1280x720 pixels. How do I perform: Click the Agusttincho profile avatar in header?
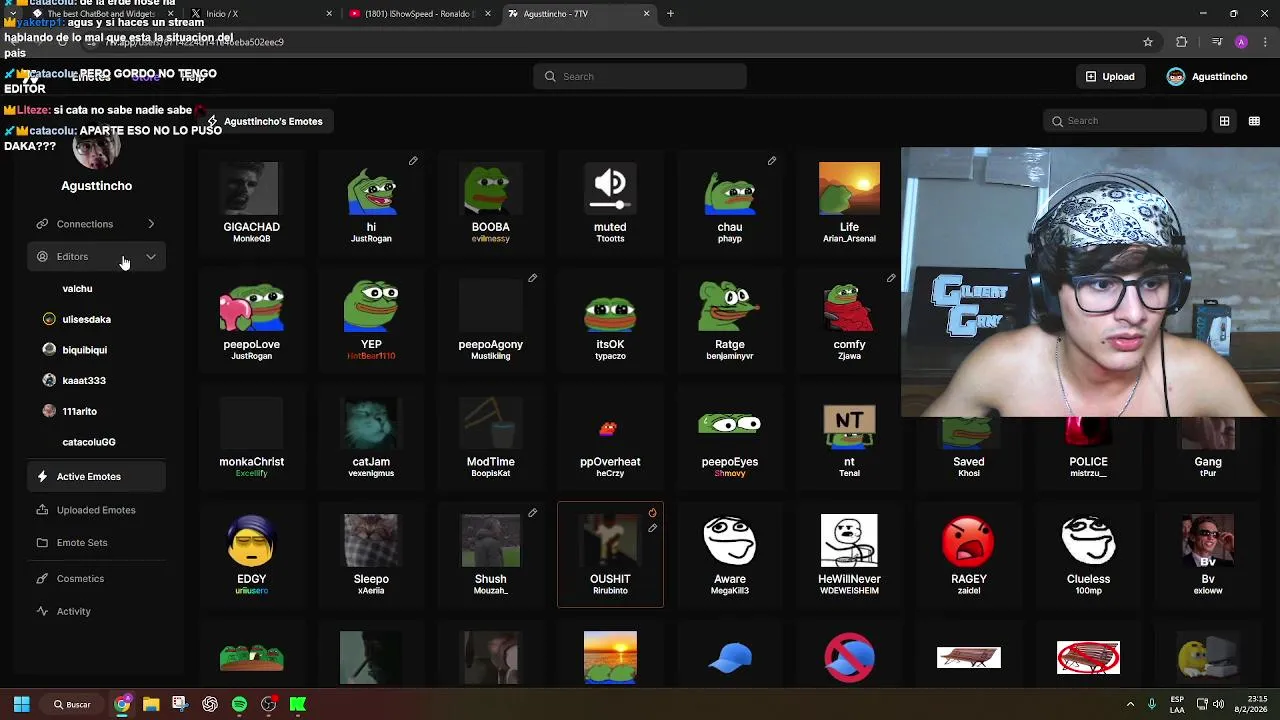click(1176, 77)
